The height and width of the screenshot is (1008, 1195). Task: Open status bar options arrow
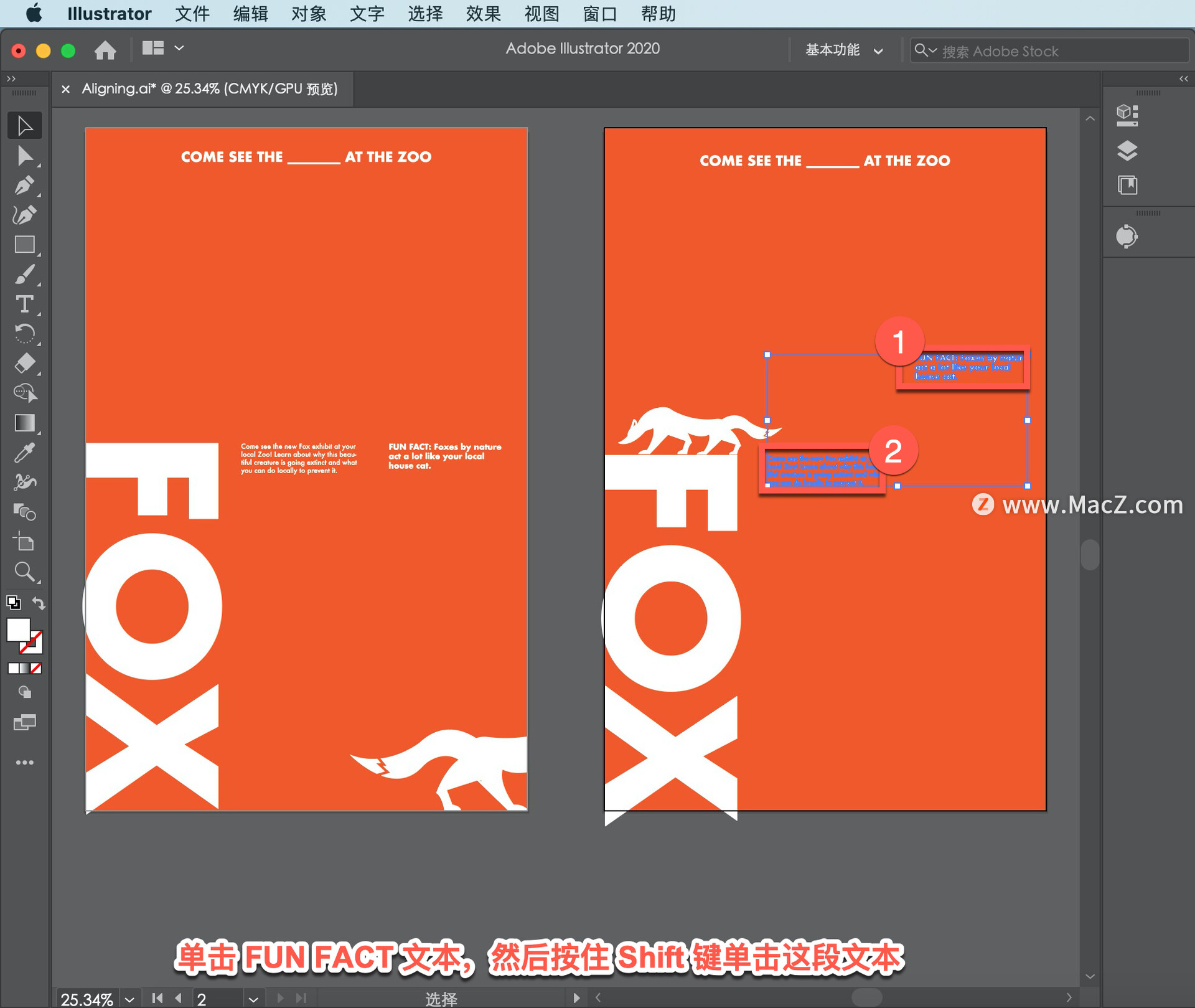coord(576,998)
